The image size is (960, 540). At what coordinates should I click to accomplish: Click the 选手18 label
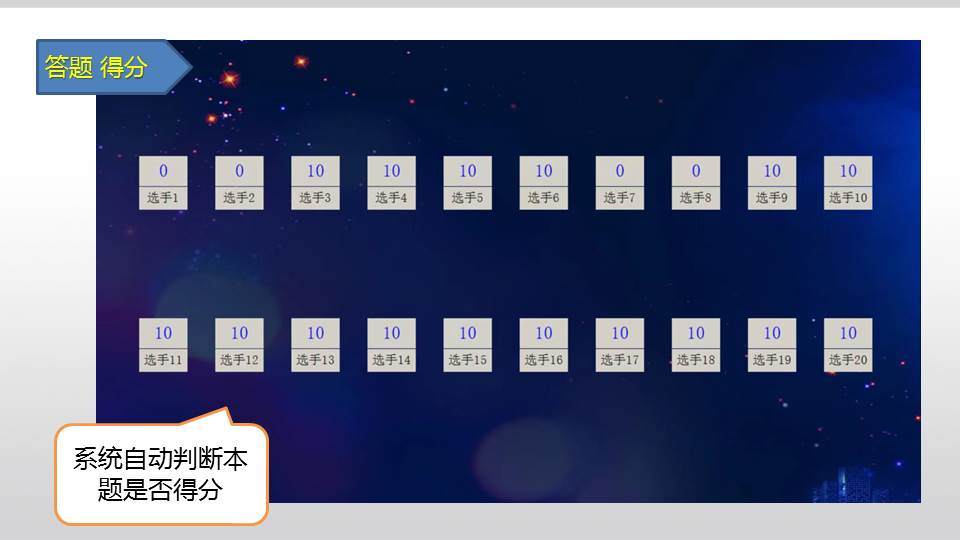click(x=696, y=360)
